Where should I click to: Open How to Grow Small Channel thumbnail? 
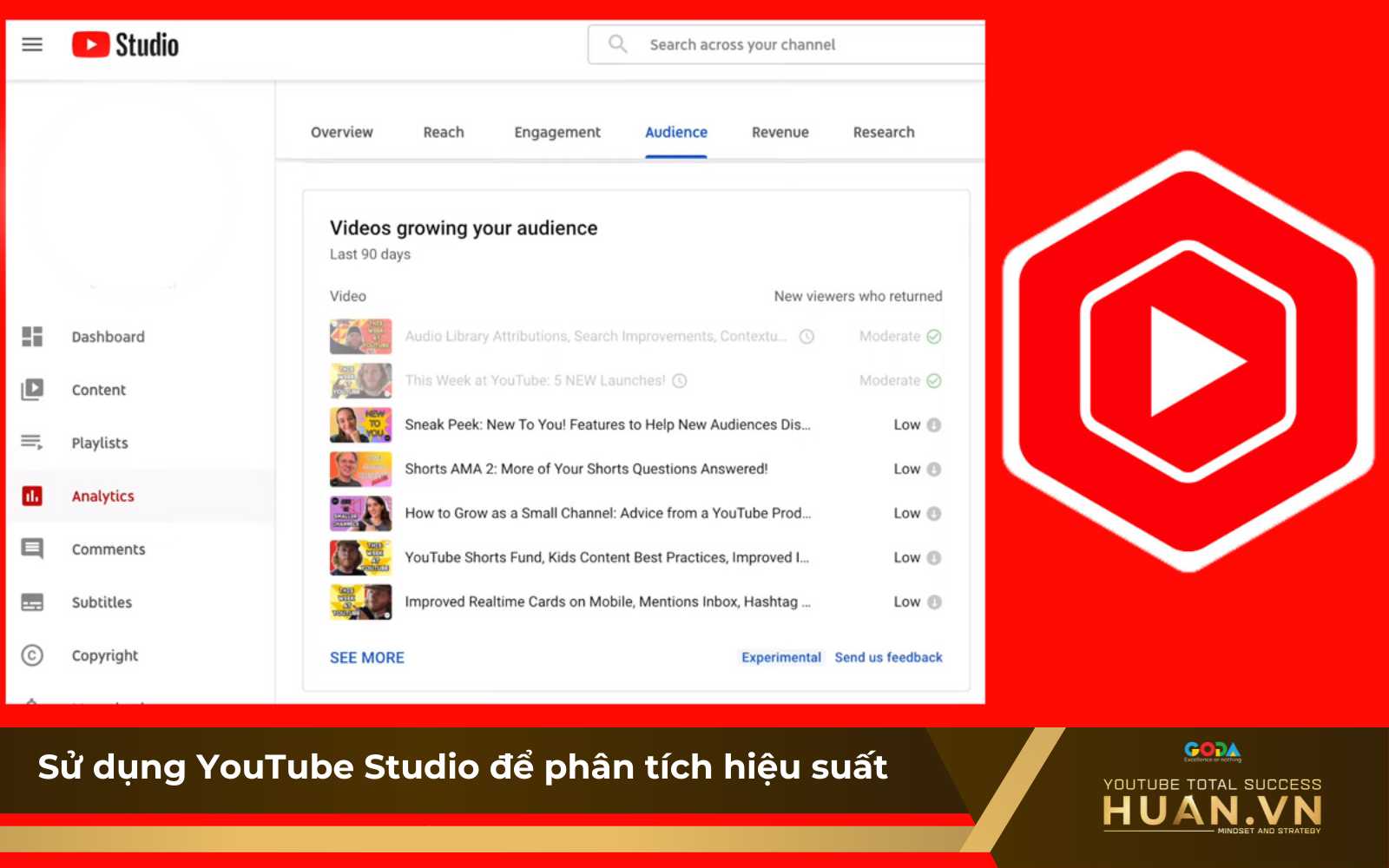[x=360, y=514]
